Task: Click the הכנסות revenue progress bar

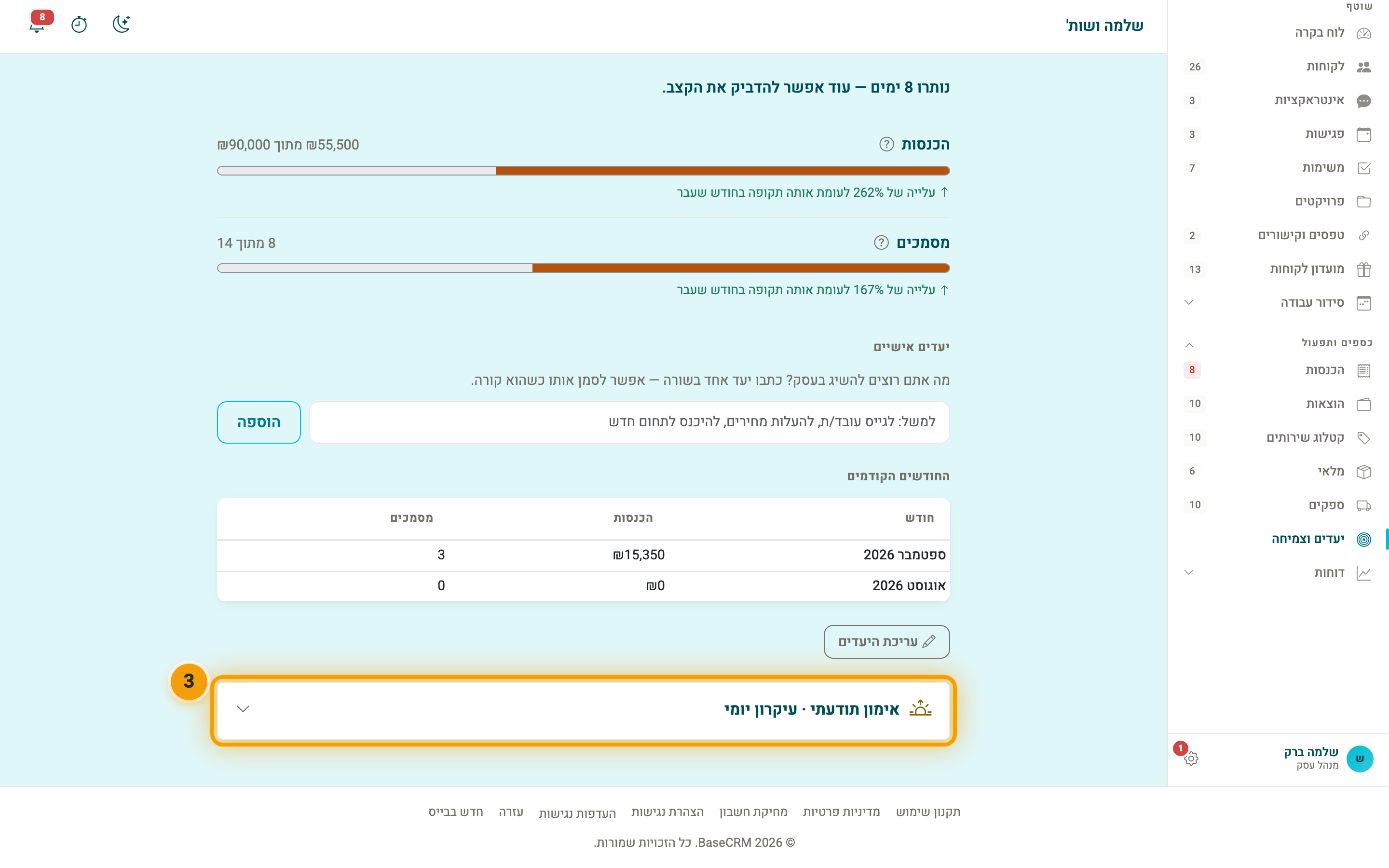Action: click(x=583, y=171)
